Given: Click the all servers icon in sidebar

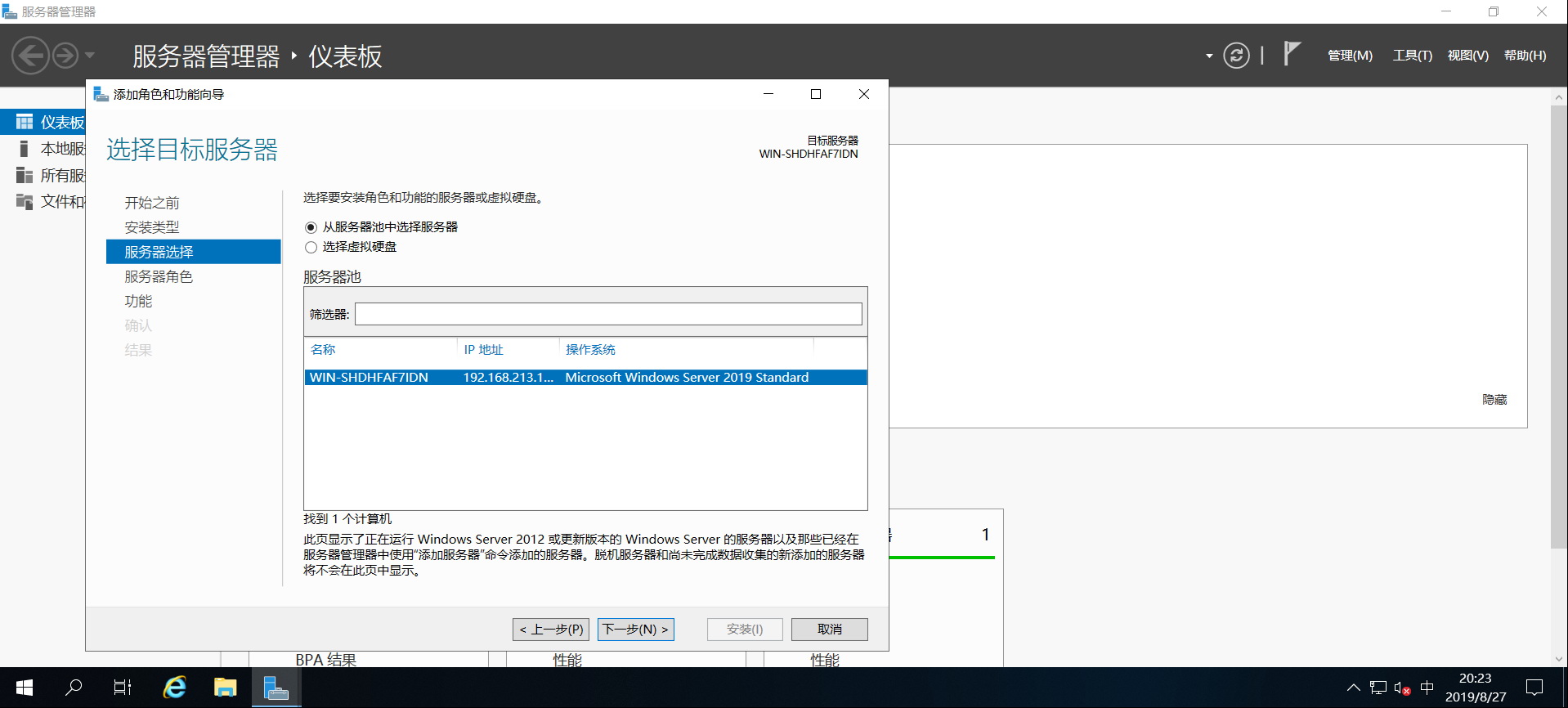Looking at the screenshot, I should point(25,175).
